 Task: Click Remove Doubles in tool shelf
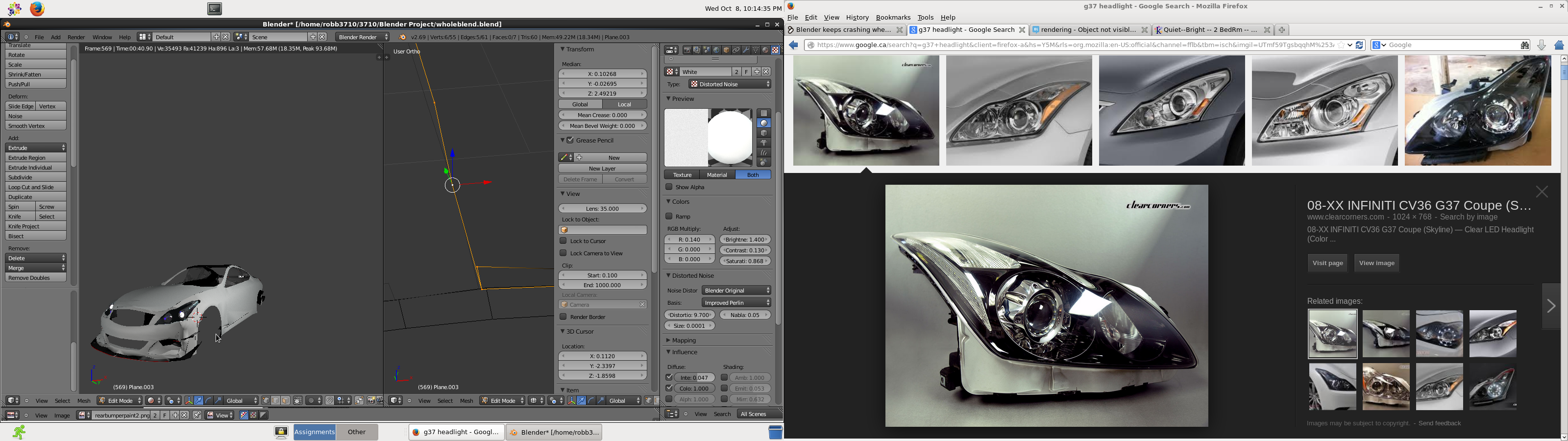point(36,278)
